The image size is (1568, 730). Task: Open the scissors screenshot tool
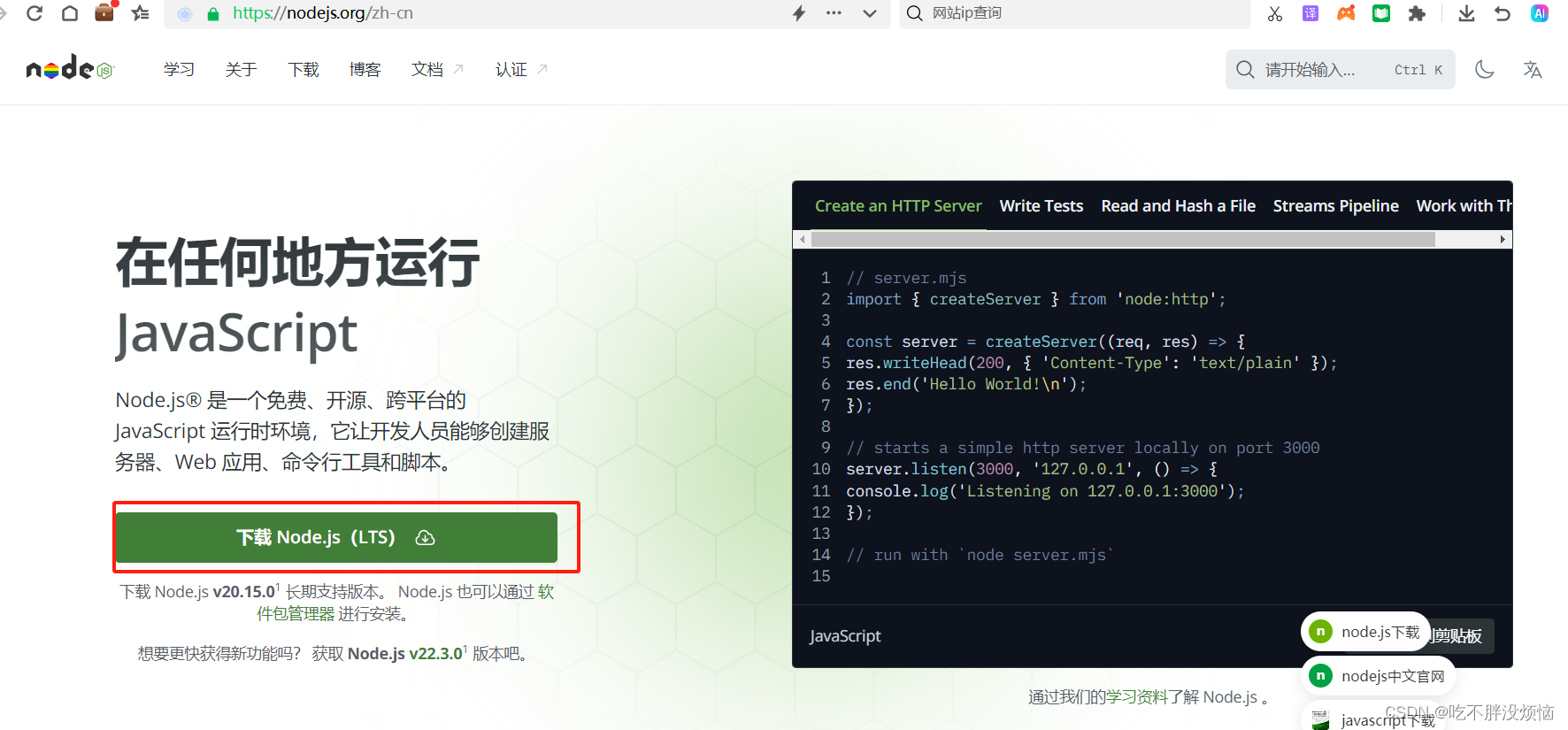[1275, 14]
